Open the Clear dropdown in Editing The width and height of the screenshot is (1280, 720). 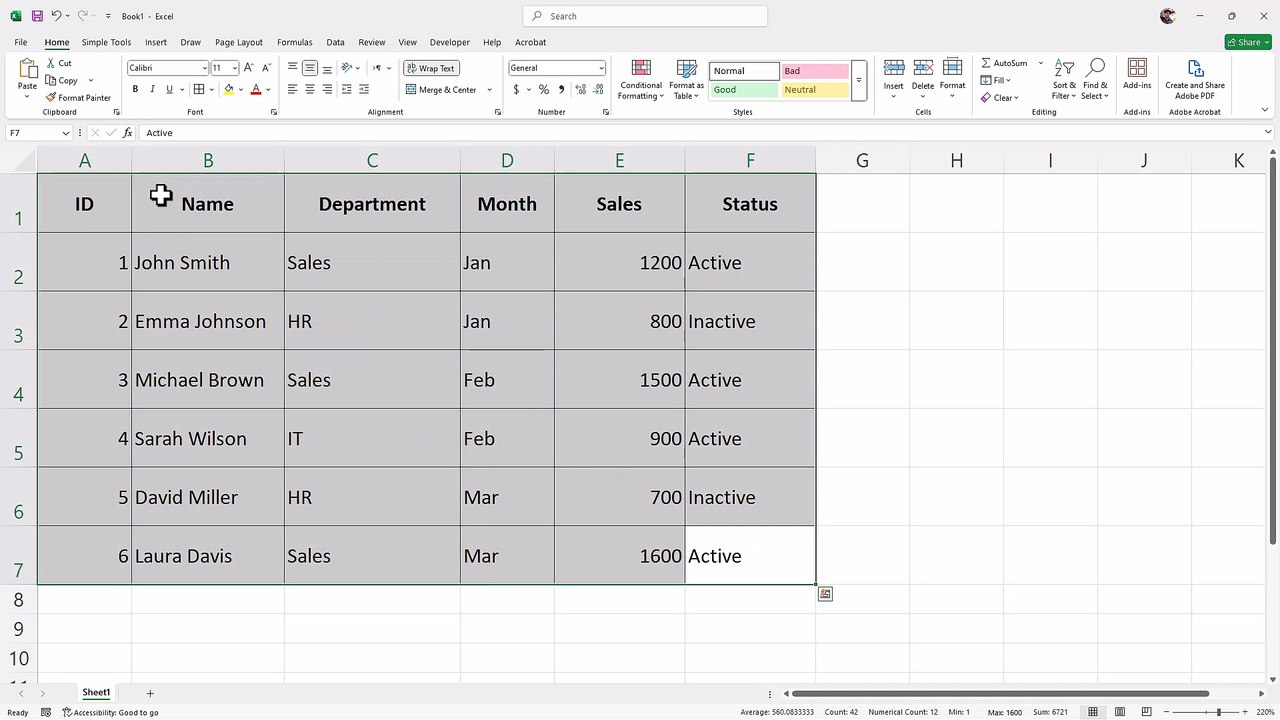point(1000,98)
